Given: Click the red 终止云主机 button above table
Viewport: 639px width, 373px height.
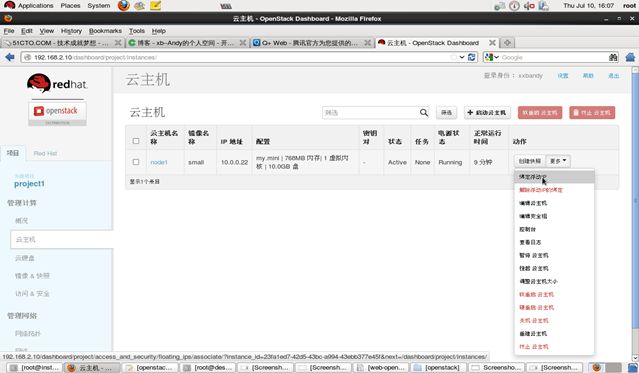Looking at the screenshot, I should (x=592, y=113).
